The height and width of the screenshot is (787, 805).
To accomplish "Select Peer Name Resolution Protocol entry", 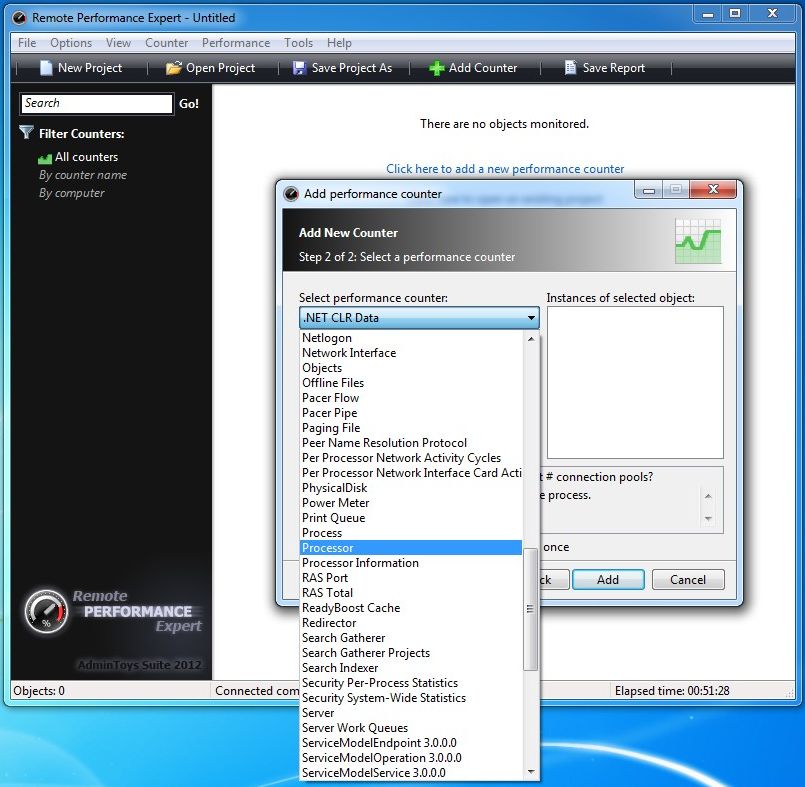I will tap(411, 443).
